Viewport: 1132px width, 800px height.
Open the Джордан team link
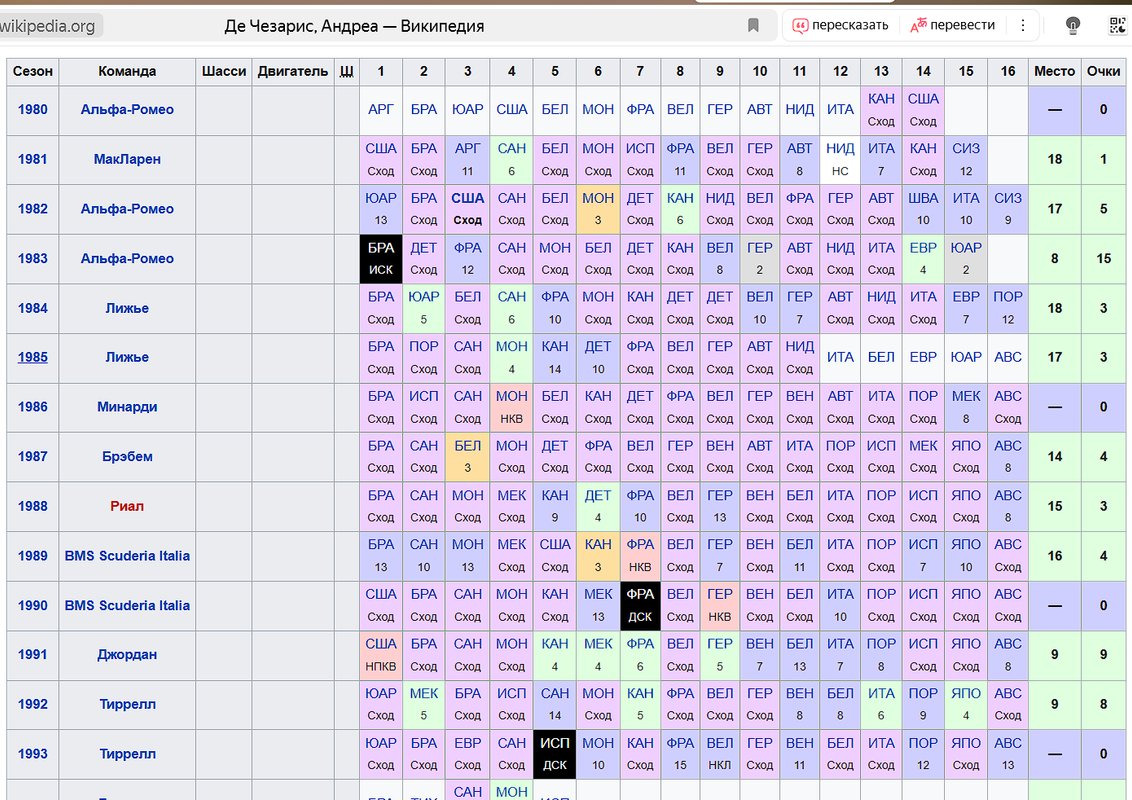coord(127,655)
